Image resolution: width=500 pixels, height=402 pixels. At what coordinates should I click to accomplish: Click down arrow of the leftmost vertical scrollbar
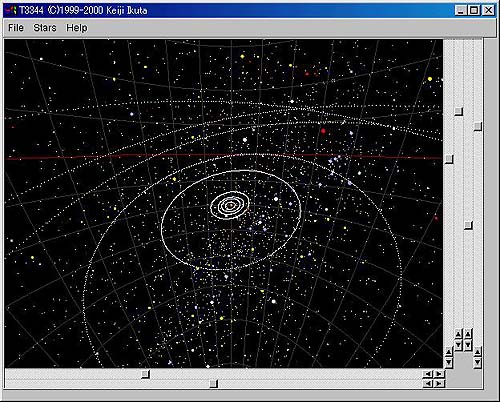click(x=449, y=363)
